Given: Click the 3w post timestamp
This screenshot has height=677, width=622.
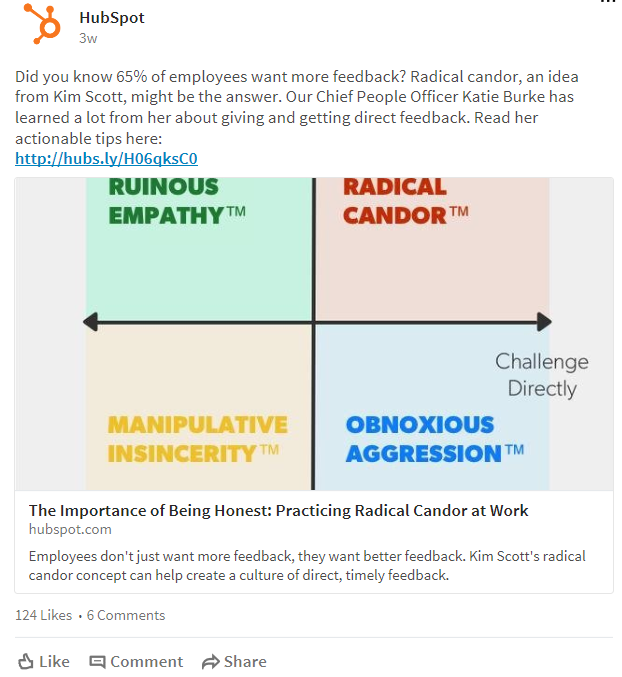Looking at the screenshot, I should (88, 38).
